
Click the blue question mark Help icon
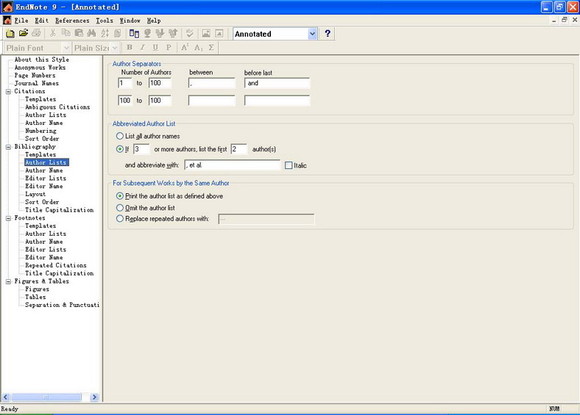(327, 34)
